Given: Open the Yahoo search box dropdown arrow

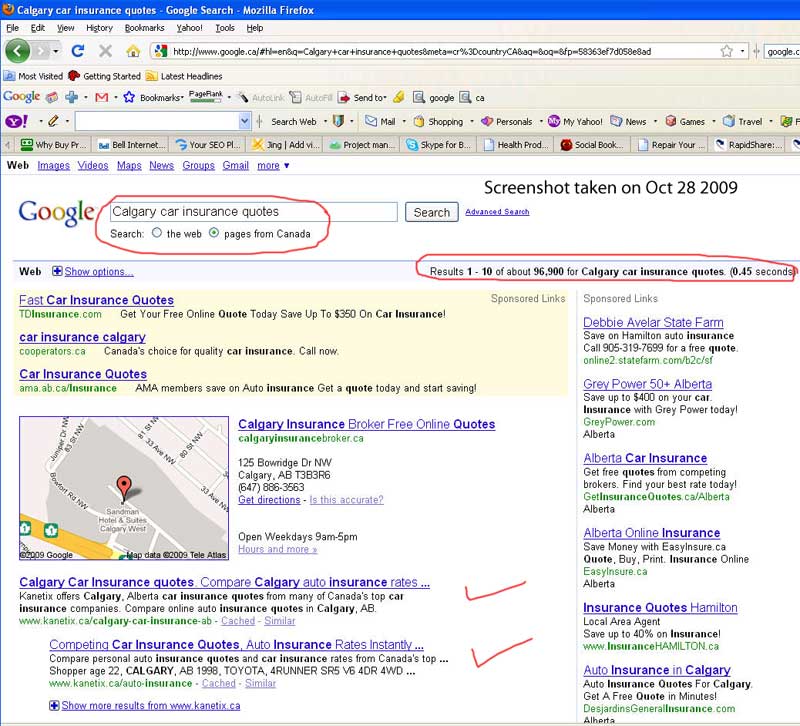Looking at the screenshot, I should [244, 121].
